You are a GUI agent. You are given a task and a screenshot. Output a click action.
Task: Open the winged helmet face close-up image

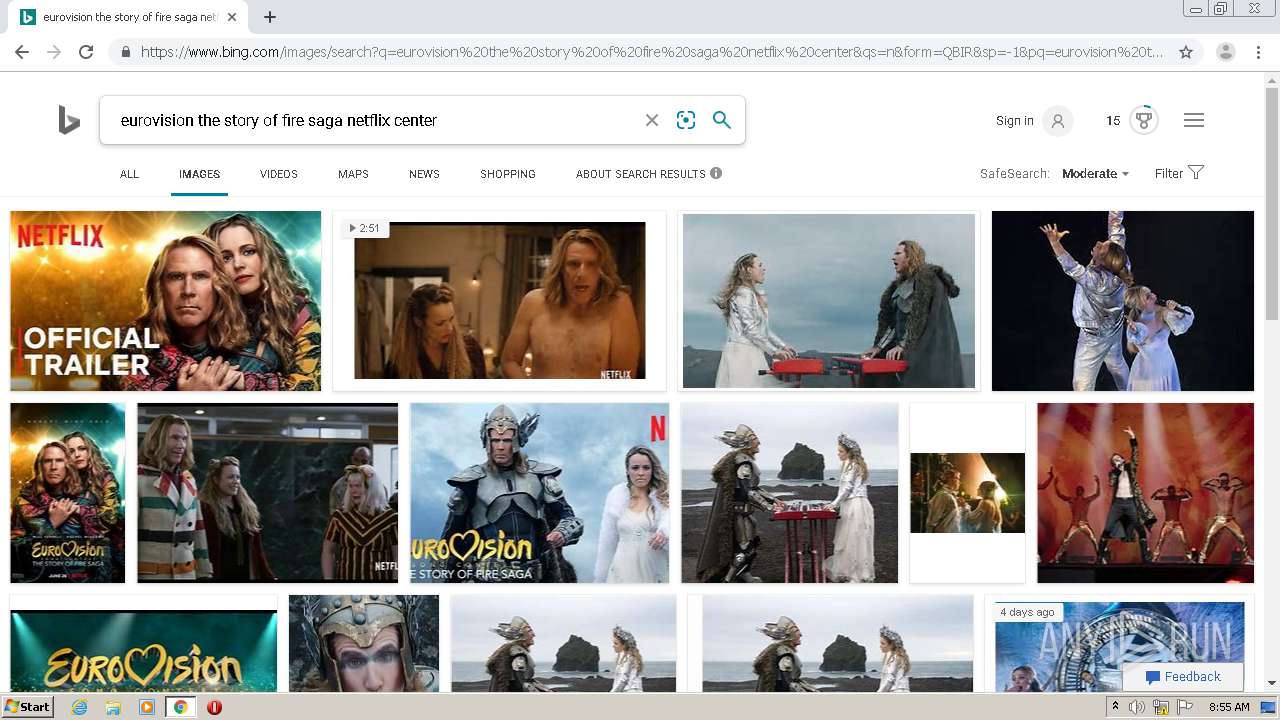(363, 645)
